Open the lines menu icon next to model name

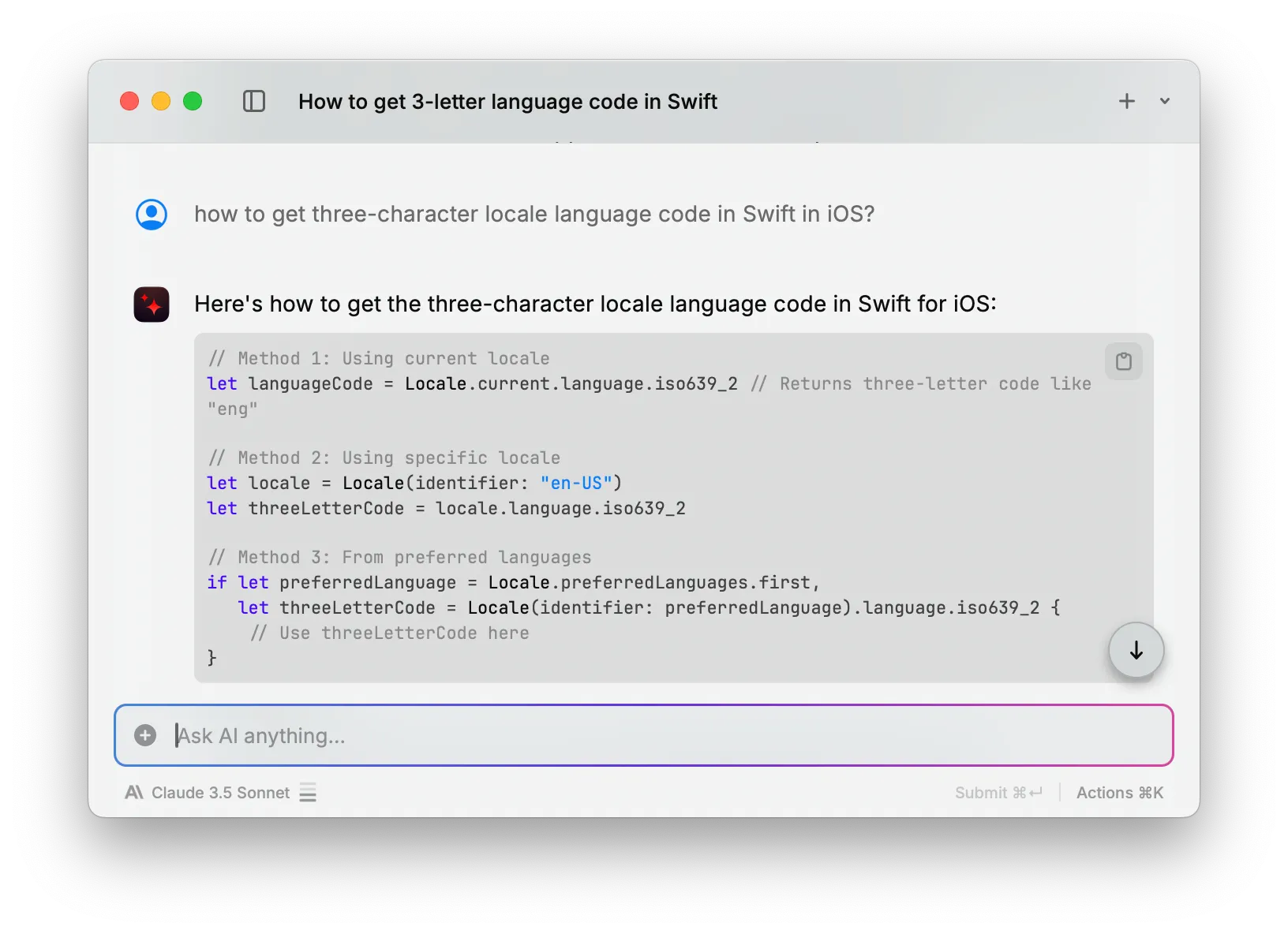[308, 793]
